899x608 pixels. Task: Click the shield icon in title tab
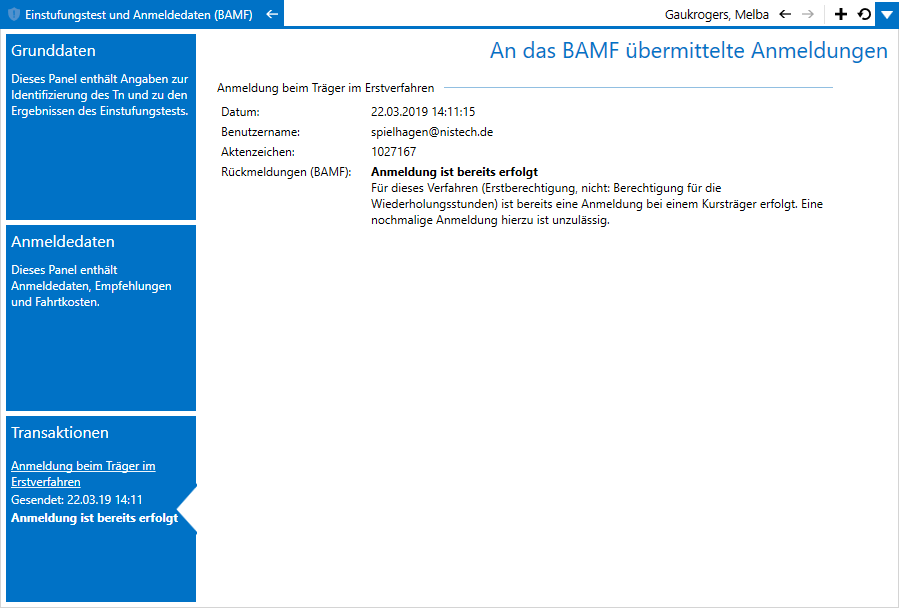(x=14, y=14)
